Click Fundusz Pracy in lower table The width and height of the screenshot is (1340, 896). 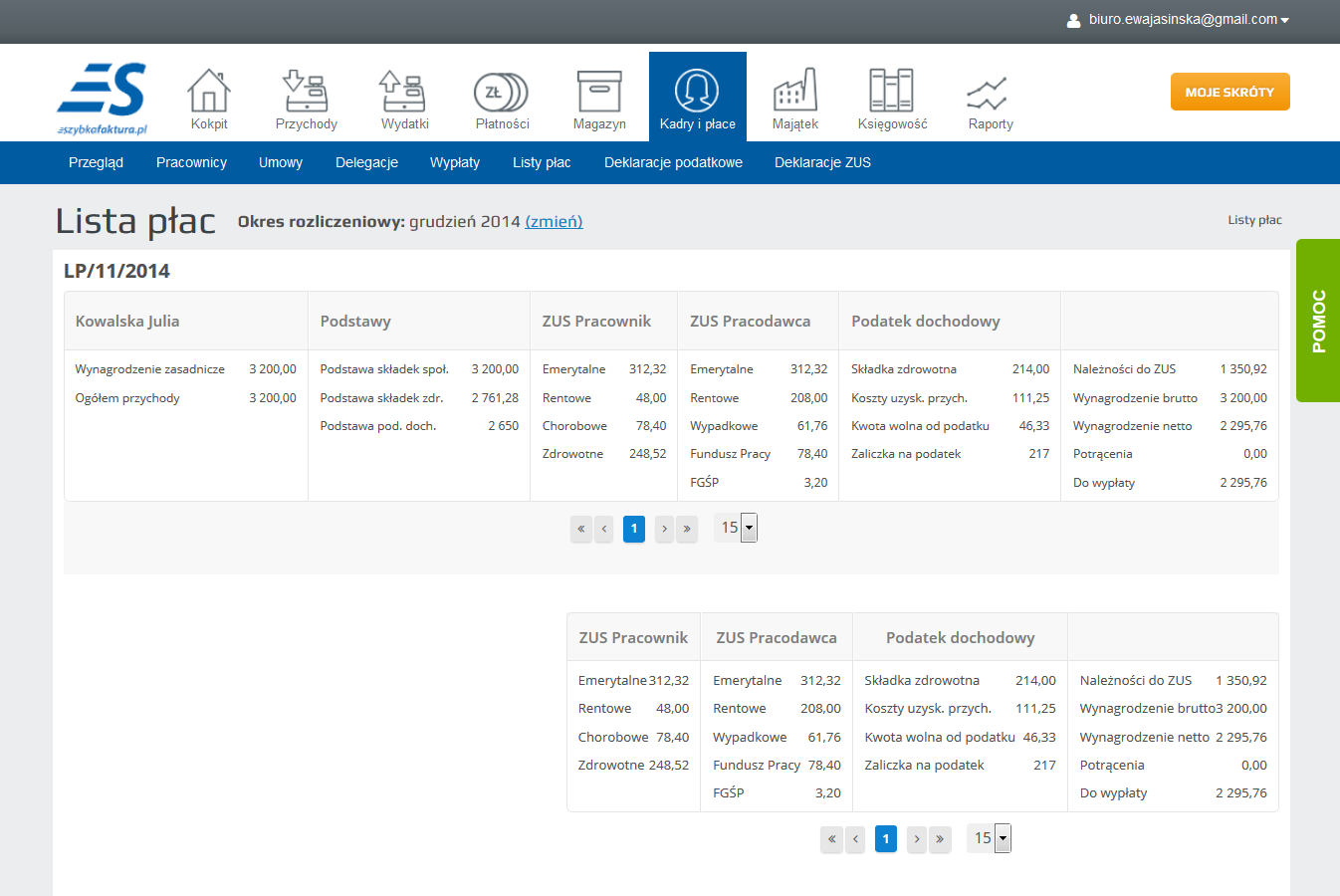[757, 766]
